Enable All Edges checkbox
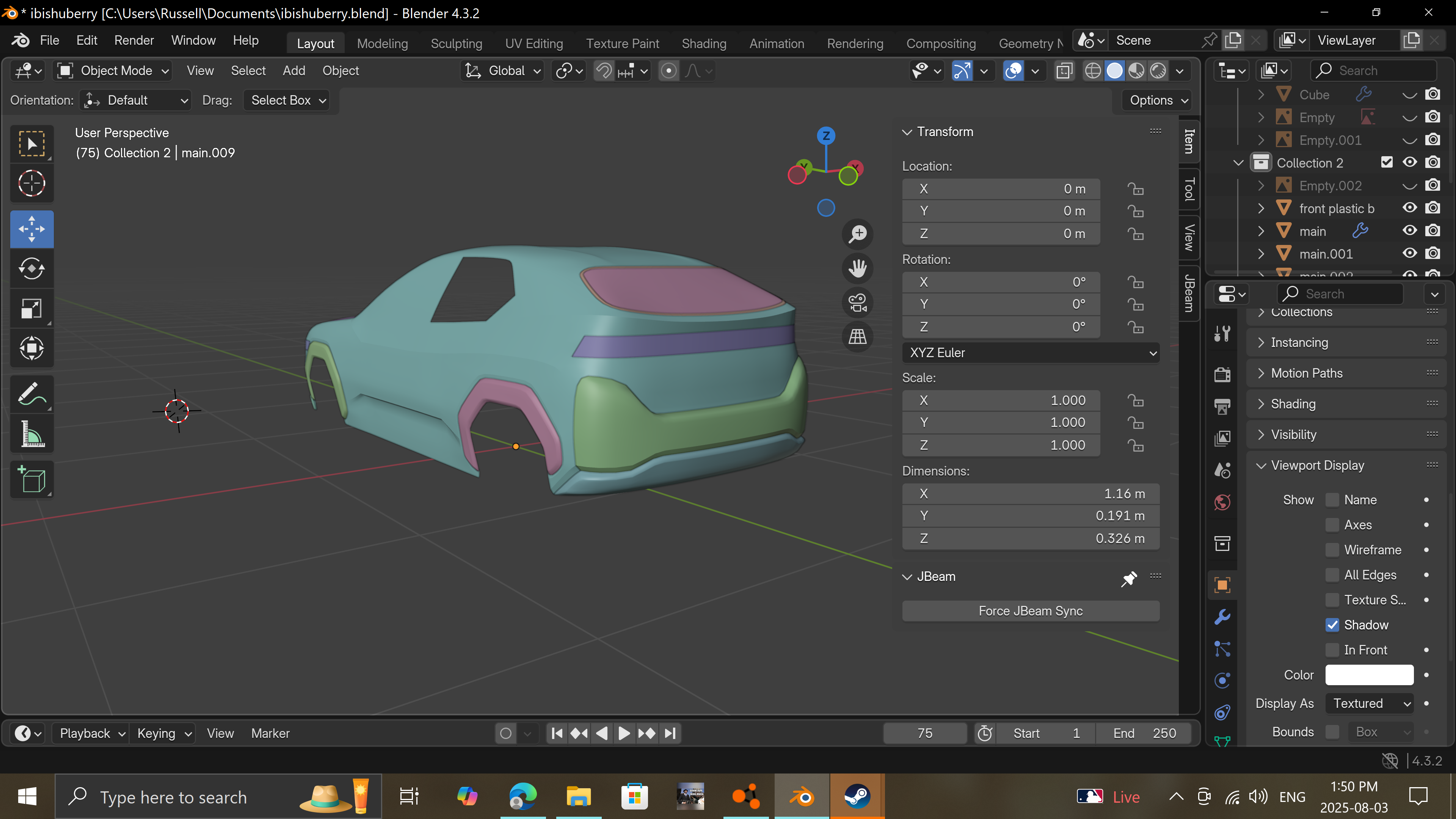 [x=1332, y=575]
